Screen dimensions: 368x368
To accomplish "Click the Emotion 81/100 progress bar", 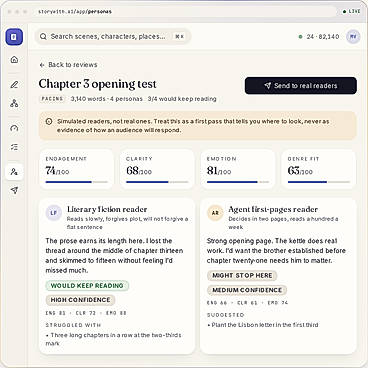I will point(238,182).
